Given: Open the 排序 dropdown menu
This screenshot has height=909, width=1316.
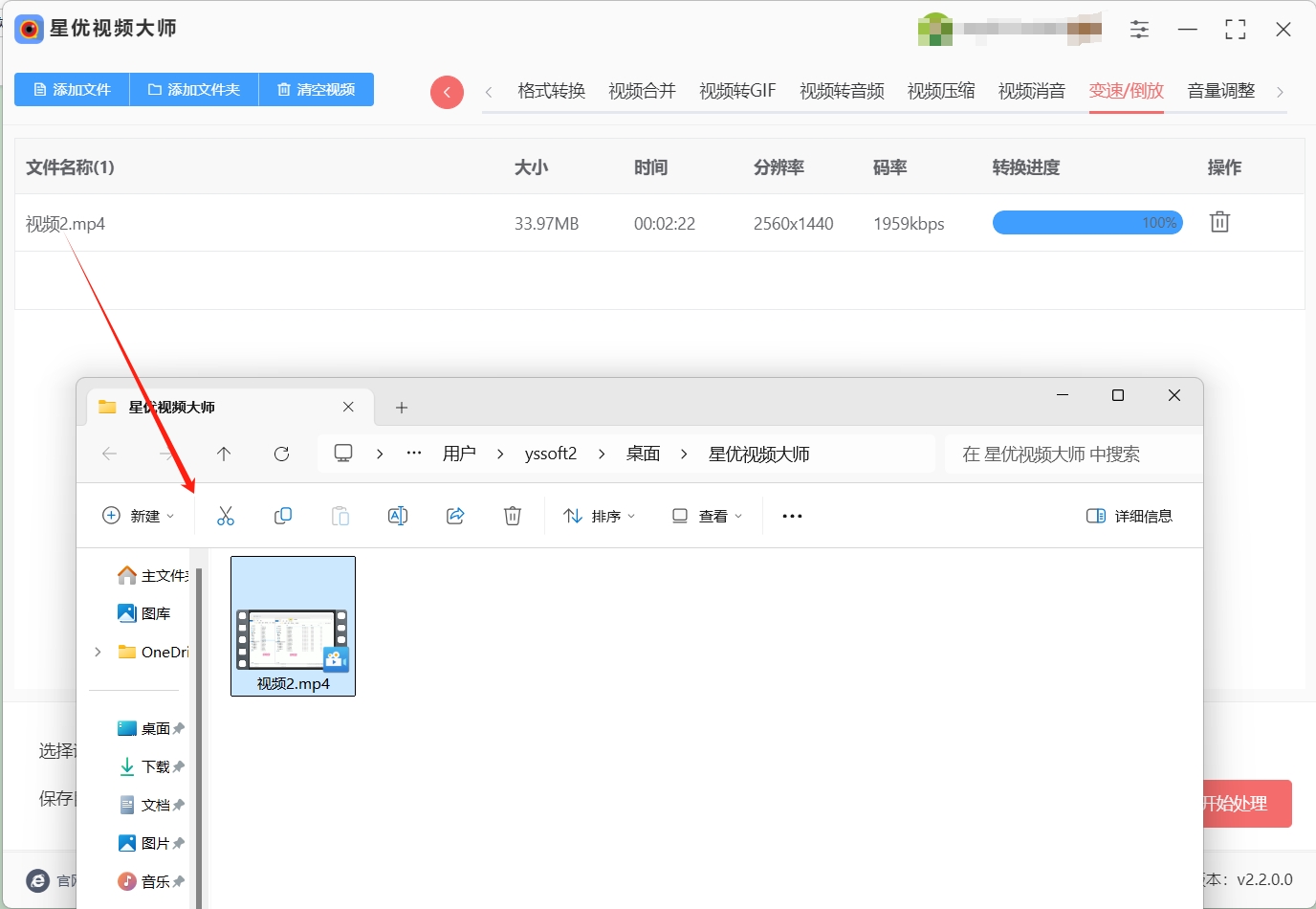Looking at the screenshot, I should pyautogui.click(x=599, y=516).
